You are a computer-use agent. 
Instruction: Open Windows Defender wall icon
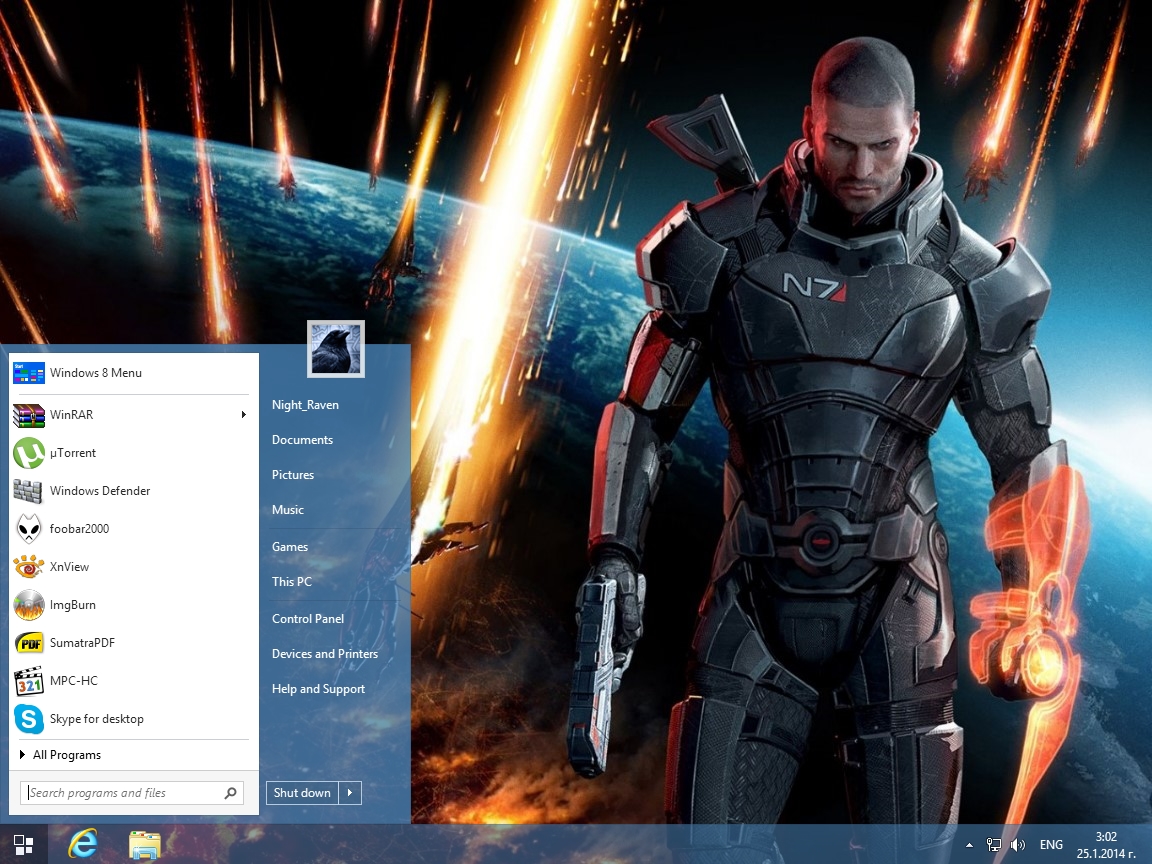click(x=28, y=491)
